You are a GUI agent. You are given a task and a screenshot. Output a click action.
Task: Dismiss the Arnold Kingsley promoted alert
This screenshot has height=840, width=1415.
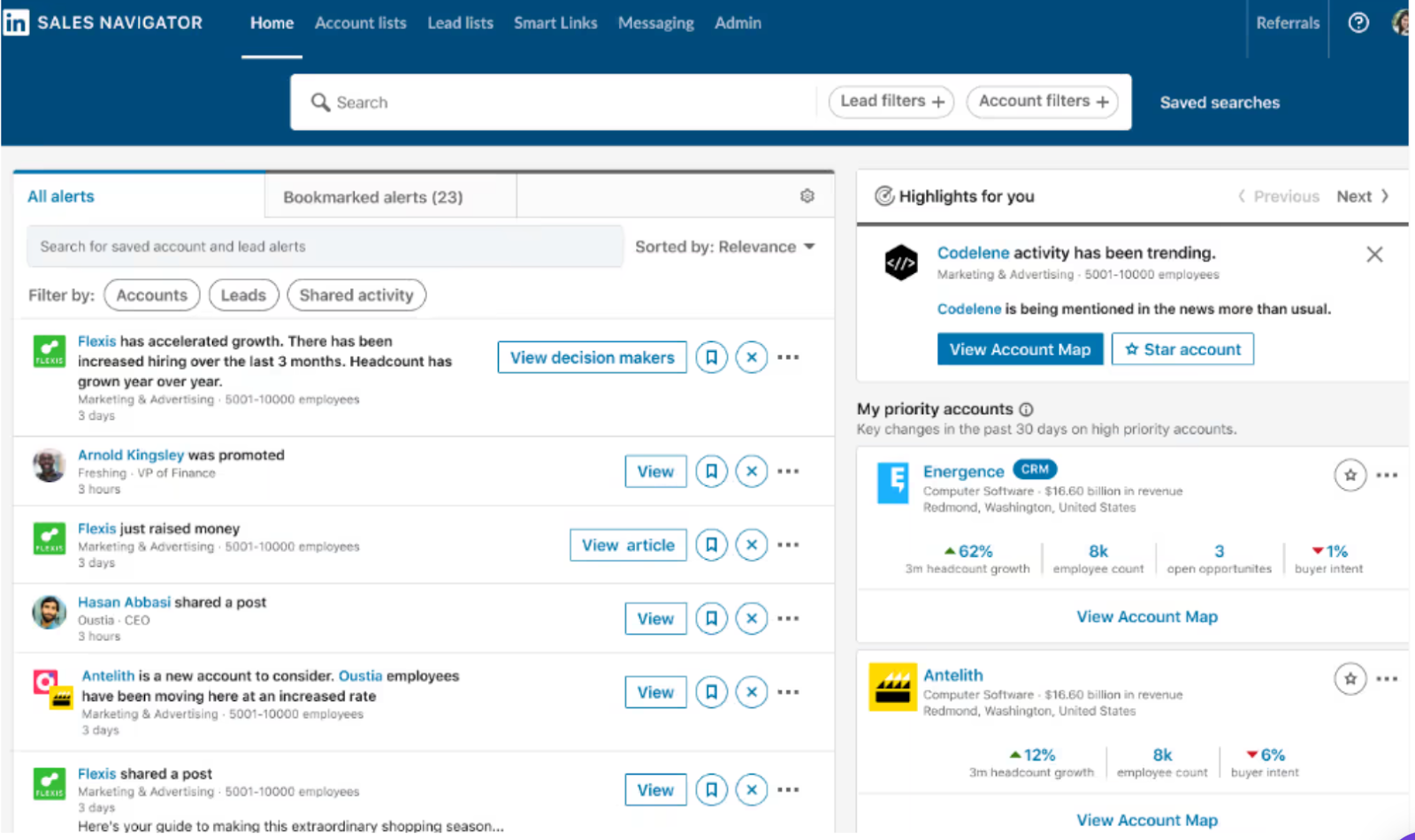coord(752,471)
